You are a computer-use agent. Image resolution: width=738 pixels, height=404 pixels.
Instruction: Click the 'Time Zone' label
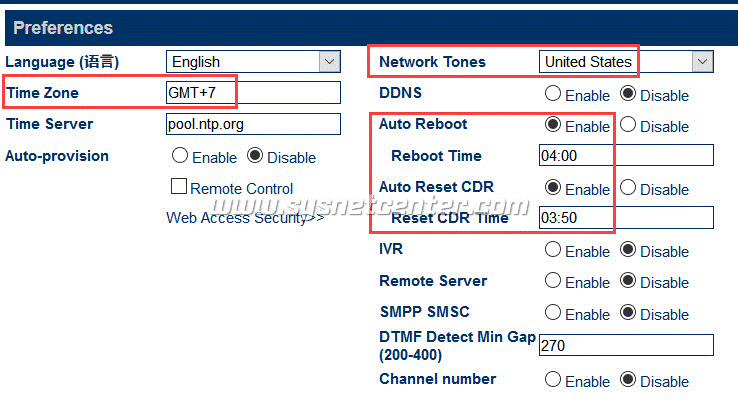pos(42,93)
